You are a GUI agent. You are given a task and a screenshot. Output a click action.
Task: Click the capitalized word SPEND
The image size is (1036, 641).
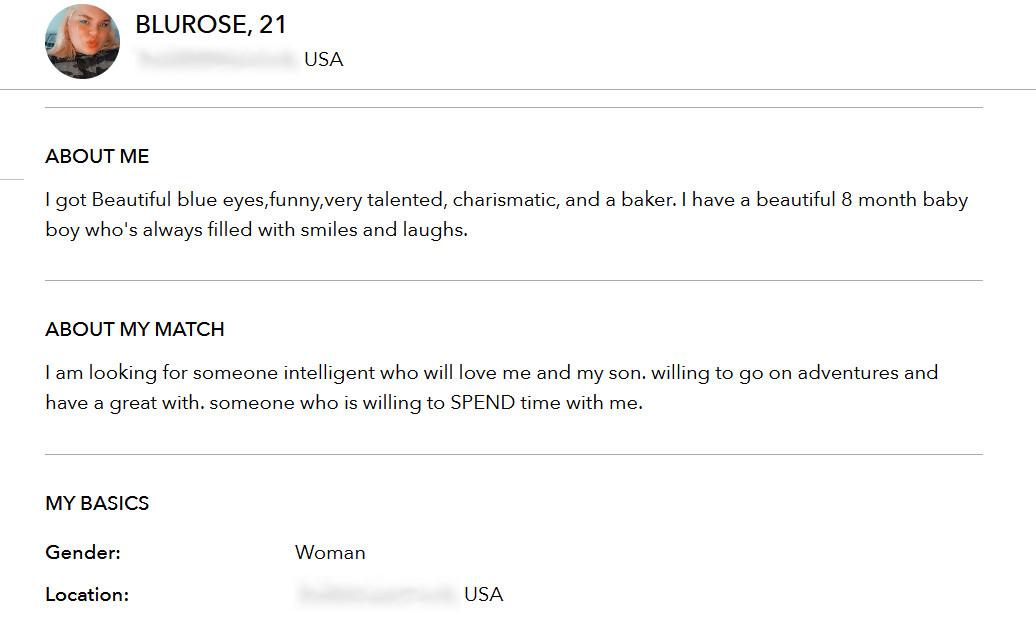pyautogui.click(x=482, y=403)
